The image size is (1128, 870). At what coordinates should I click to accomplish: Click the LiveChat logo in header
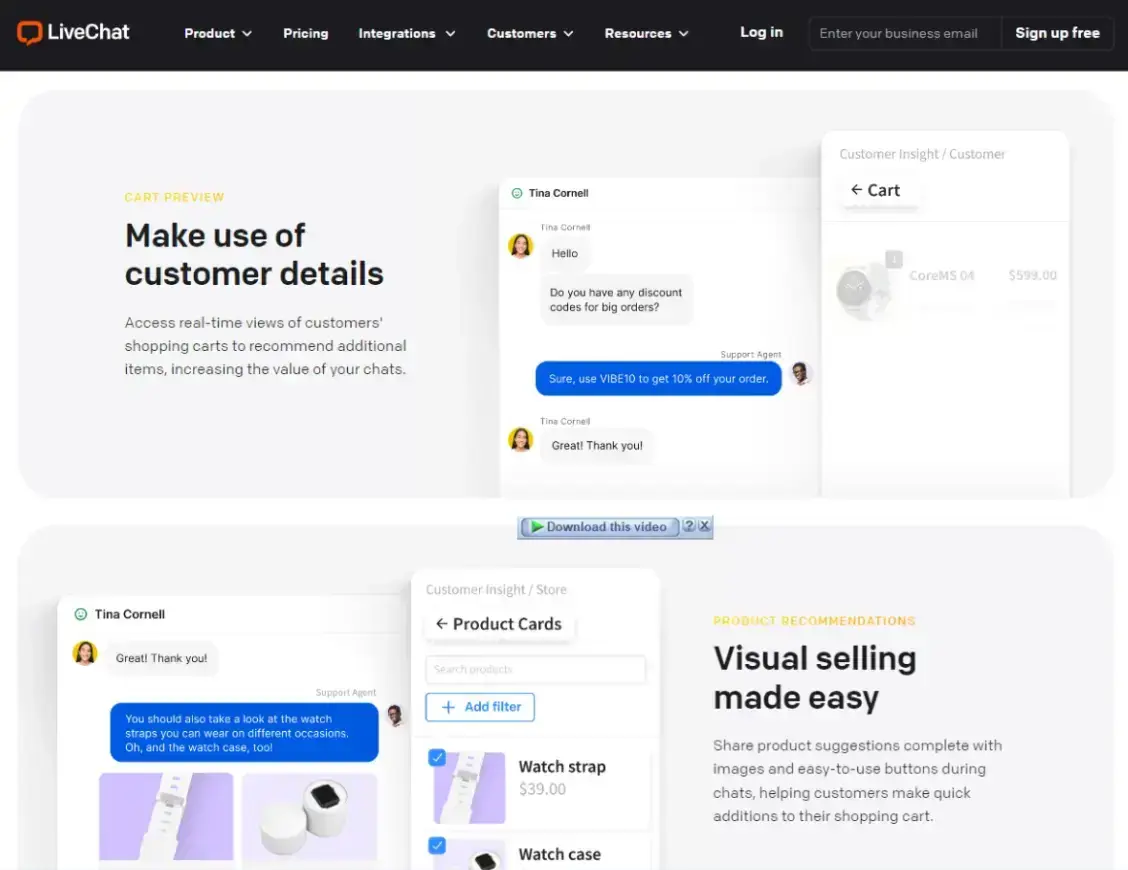[x=73, y=33]
